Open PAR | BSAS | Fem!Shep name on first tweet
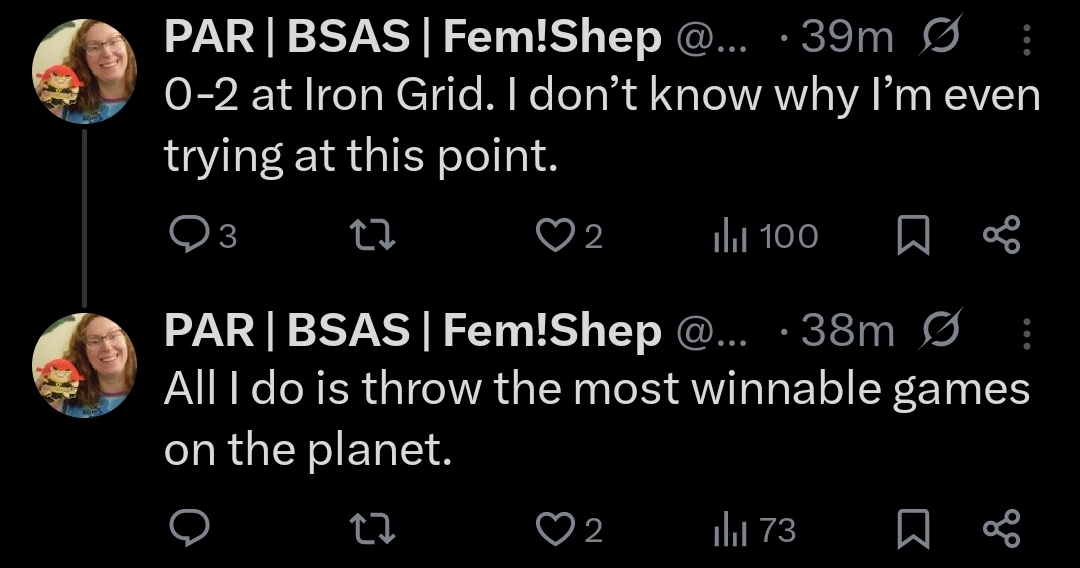This screenshot has height=568, width=1080. click(413, 37)
